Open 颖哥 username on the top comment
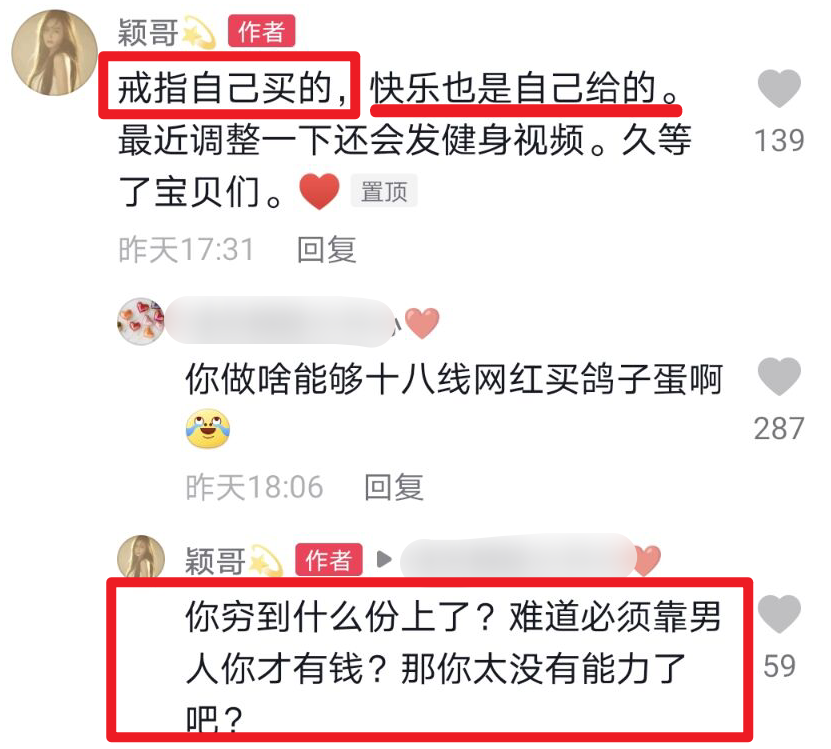Viewport: 831px width, 749px height. (148, 32)
